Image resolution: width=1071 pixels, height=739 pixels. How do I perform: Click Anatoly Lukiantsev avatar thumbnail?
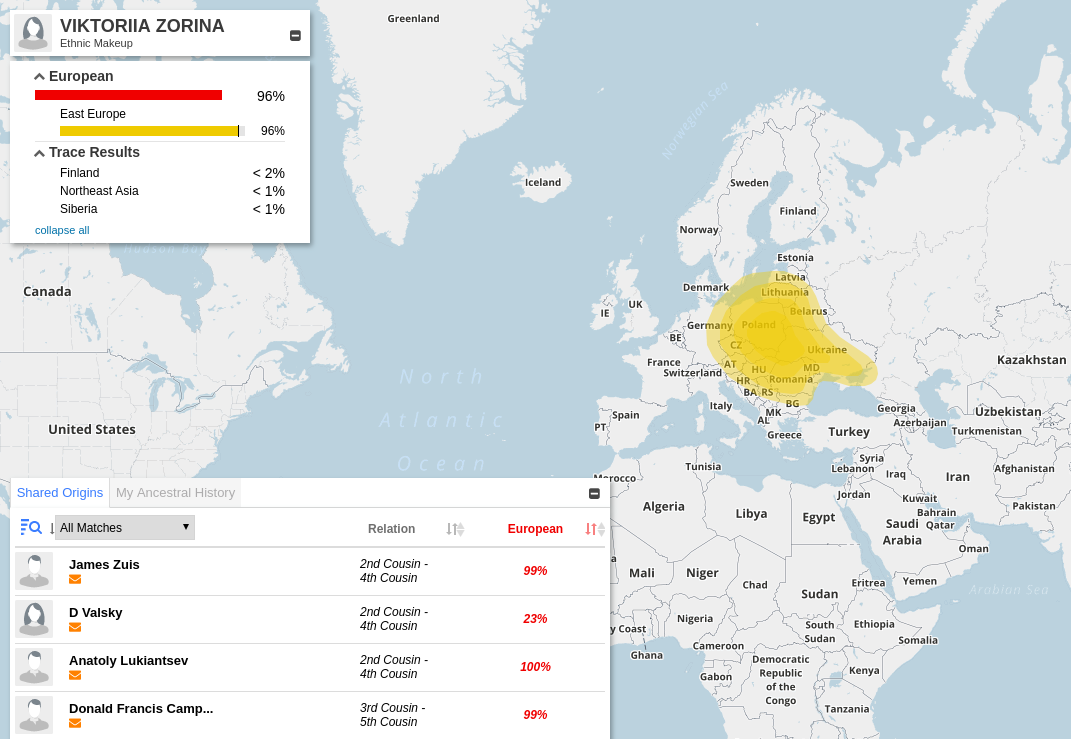(x=34, y=667)
